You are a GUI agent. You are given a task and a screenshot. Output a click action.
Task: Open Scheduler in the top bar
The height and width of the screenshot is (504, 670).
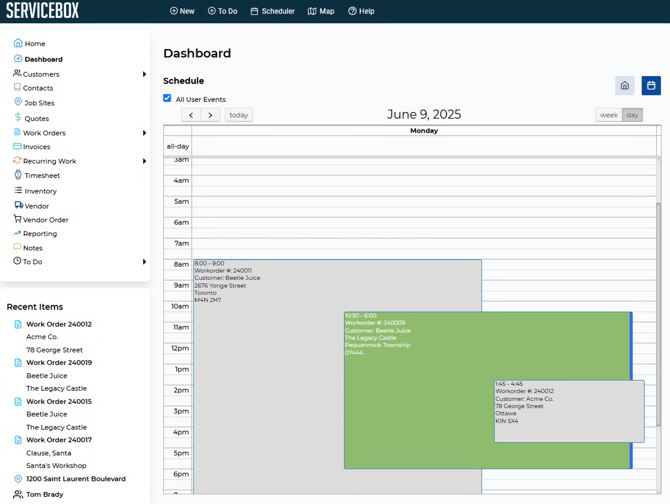click(x=273, y=11)
